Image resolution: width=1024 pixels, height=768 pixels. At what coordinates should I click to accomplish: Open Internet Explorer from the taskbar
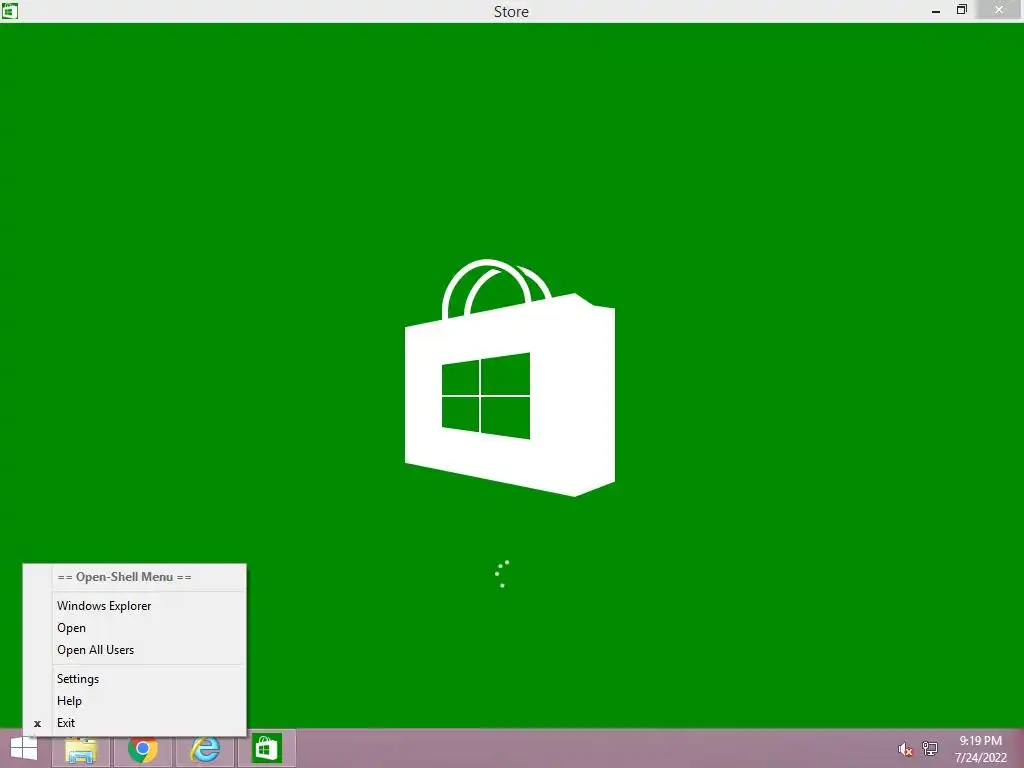pyautogui.click(x=205, y=749)
